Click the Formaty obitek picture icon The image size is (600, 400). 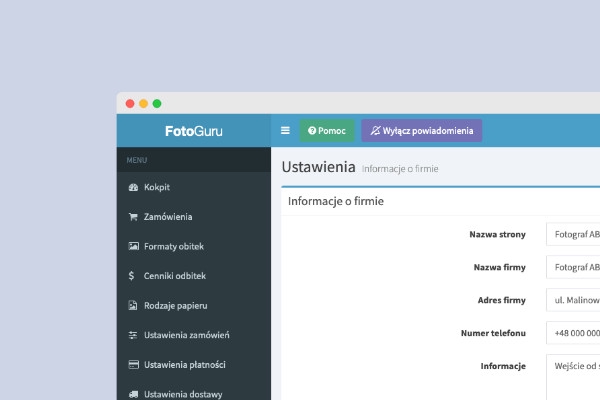pyautogui.click(x=134, y=246)
